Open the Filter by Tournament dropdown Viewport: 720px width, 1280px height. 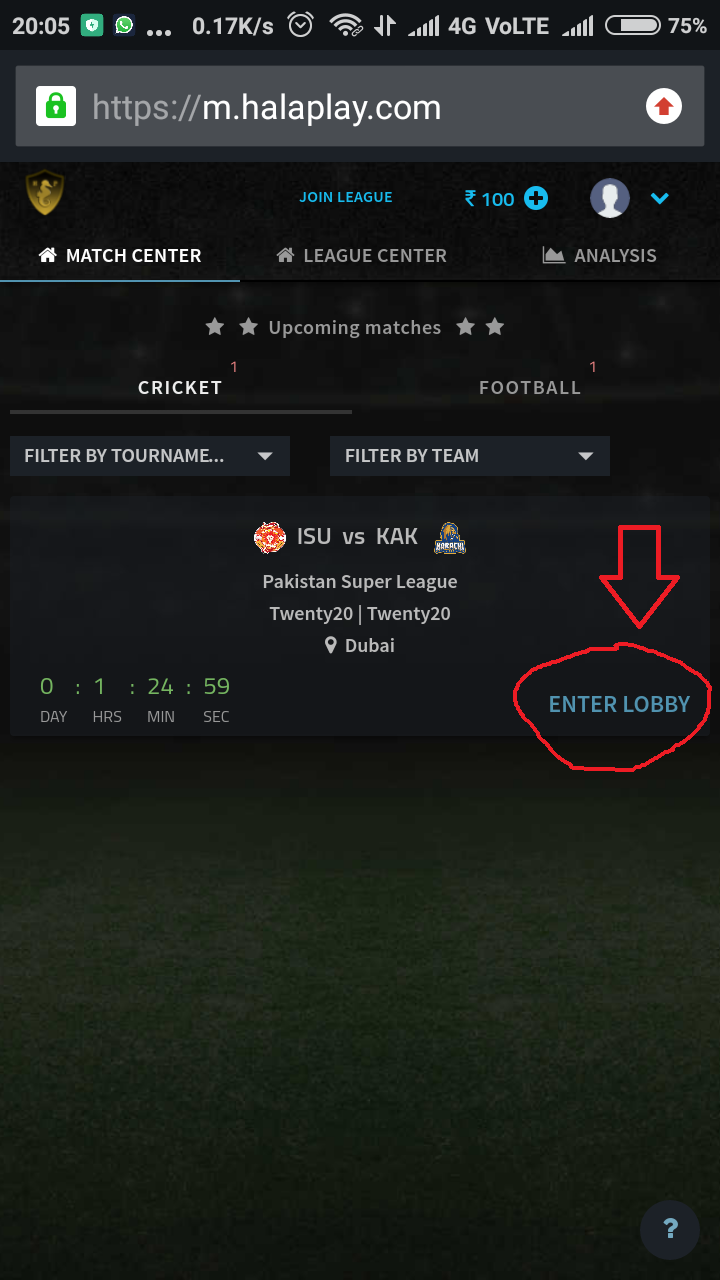point(150,456)
